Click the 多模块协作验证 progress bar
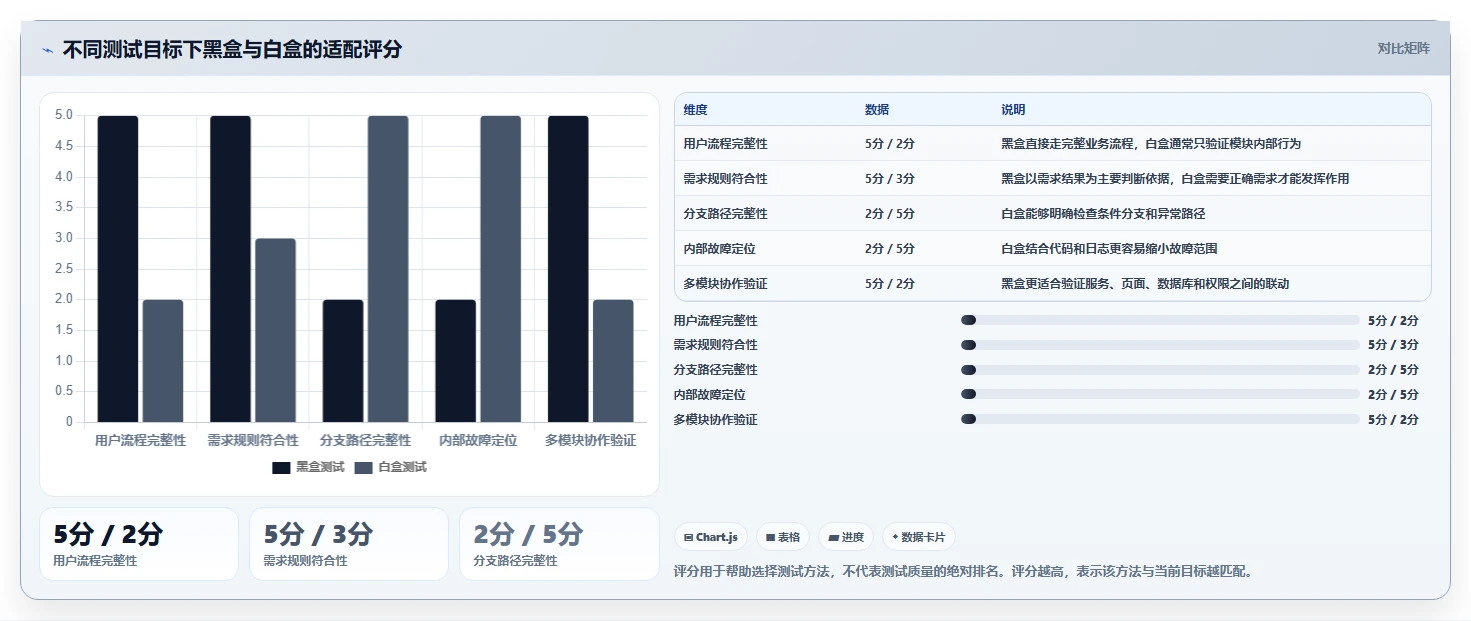 coord(1160,419)
